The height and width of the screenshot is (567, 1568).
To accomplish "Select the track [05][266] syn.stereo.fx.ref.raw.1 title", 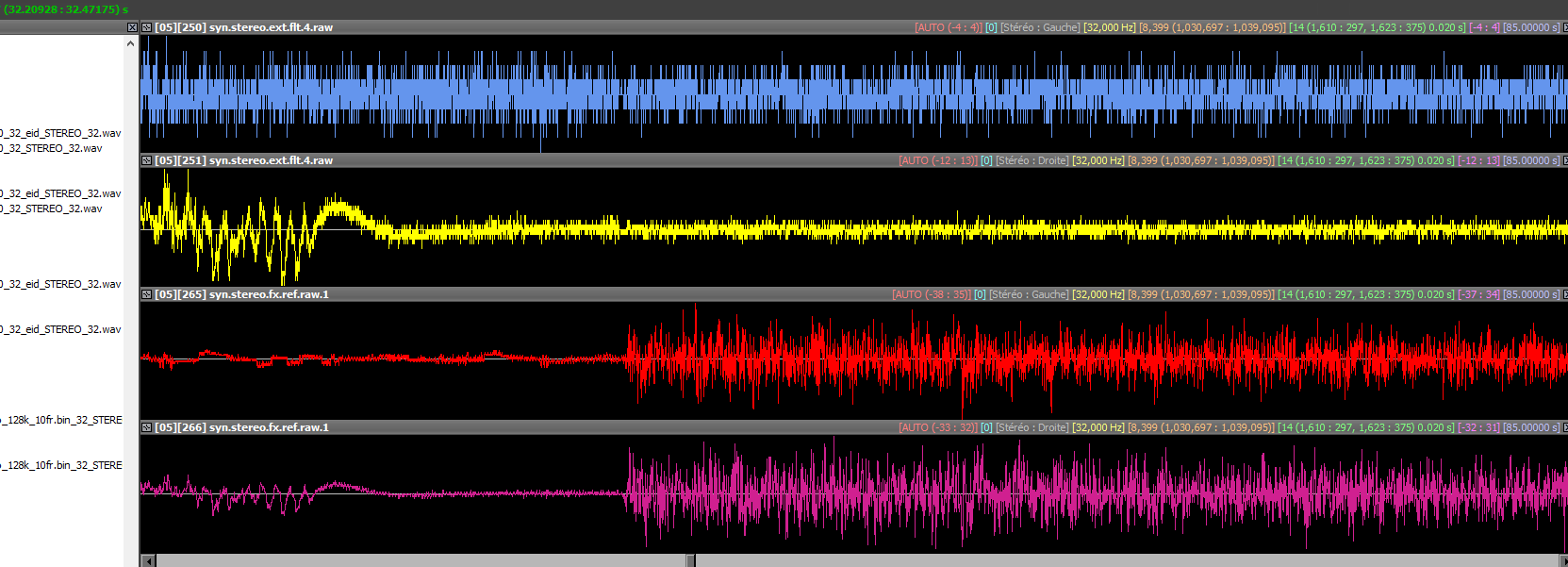I will tap(241, 427).
